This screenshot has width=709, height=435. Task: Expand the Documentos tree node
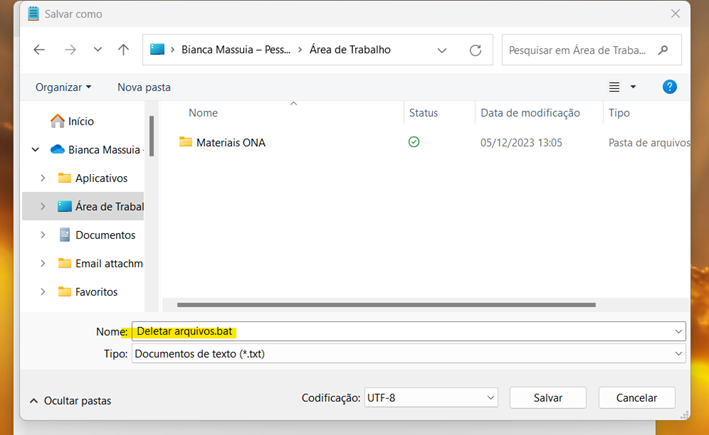click(x=42, y=235)
